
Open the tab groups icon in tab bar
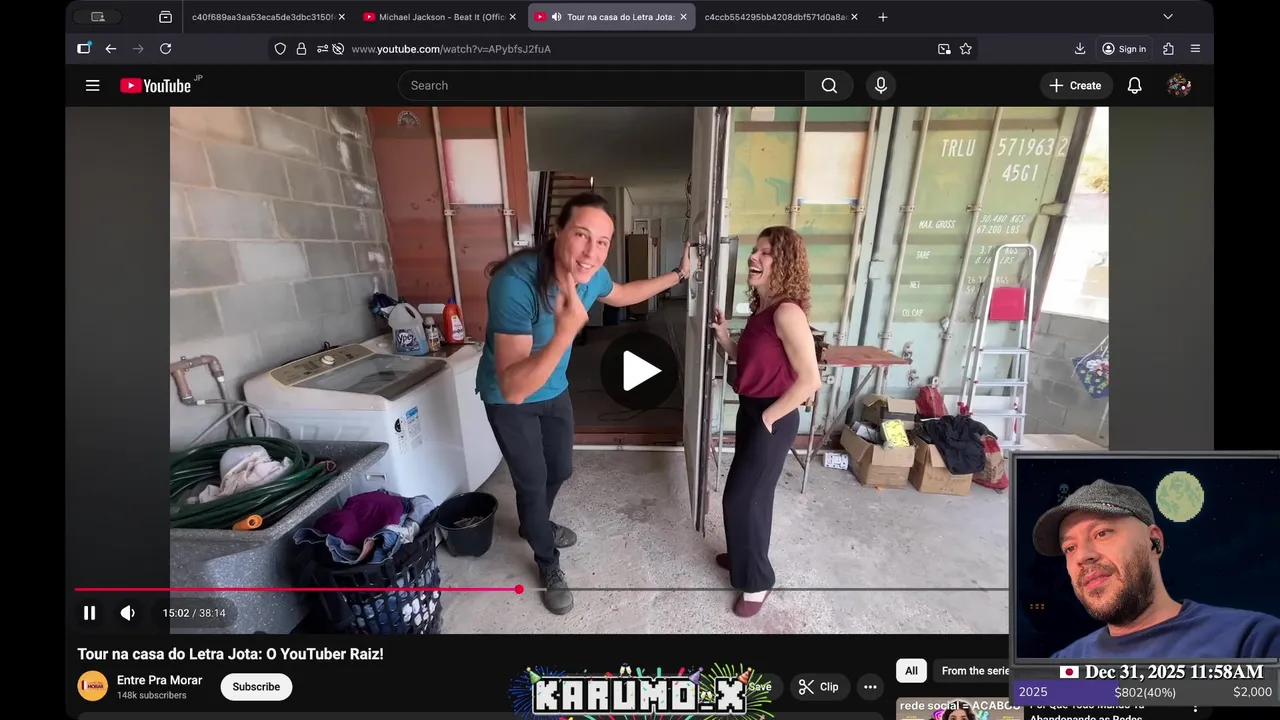tap(166, 17)
